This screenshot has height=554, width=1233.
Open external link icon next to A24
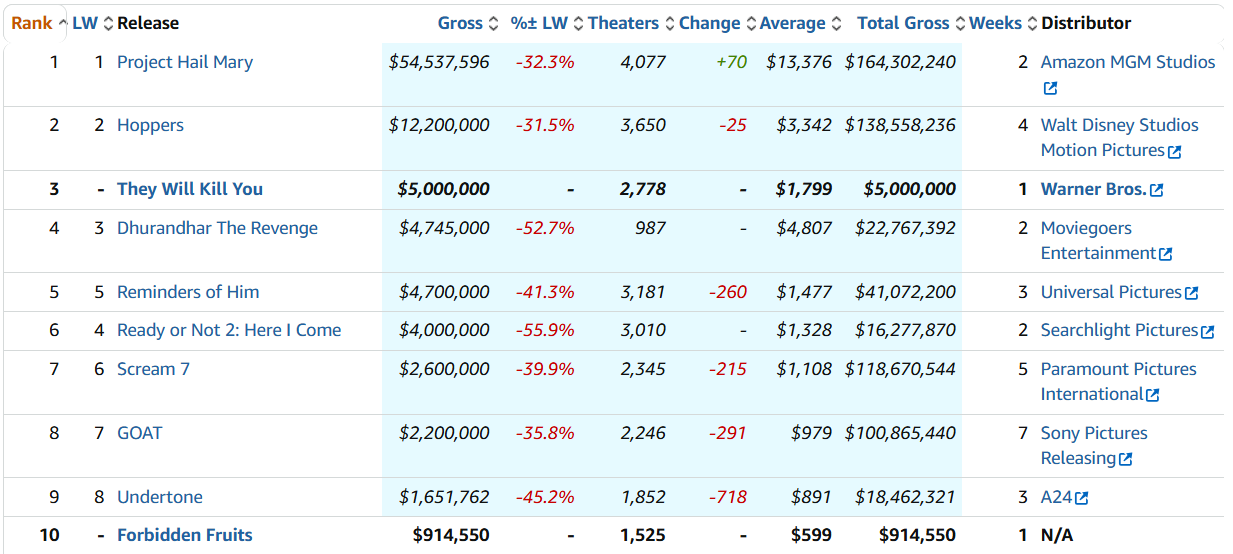(x=1081, y=498)
